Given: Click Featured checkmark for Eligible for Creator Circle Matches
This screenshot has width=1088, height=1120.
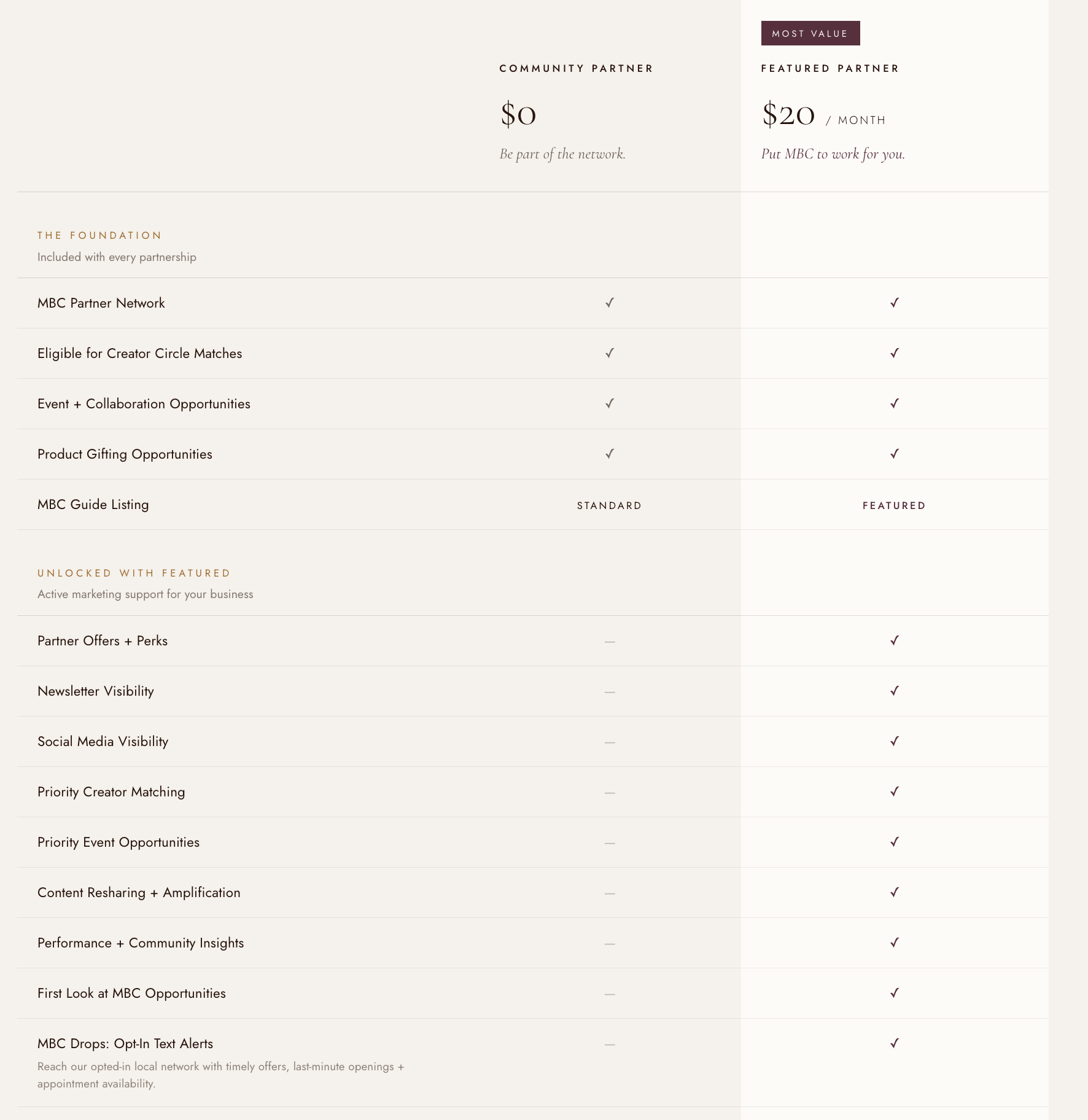Looking at the screenshot, I should point(895,353).
